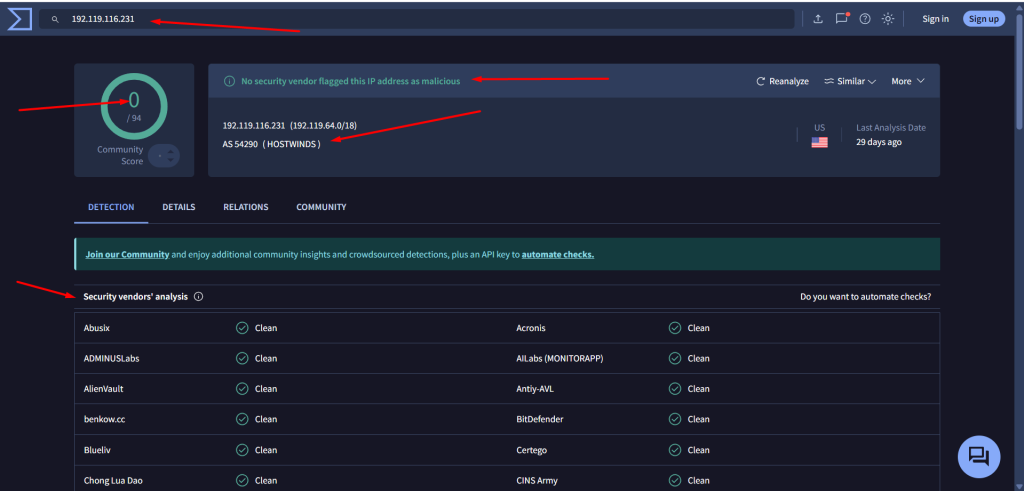Click Do you want to automate checks?

click(865, 296)
